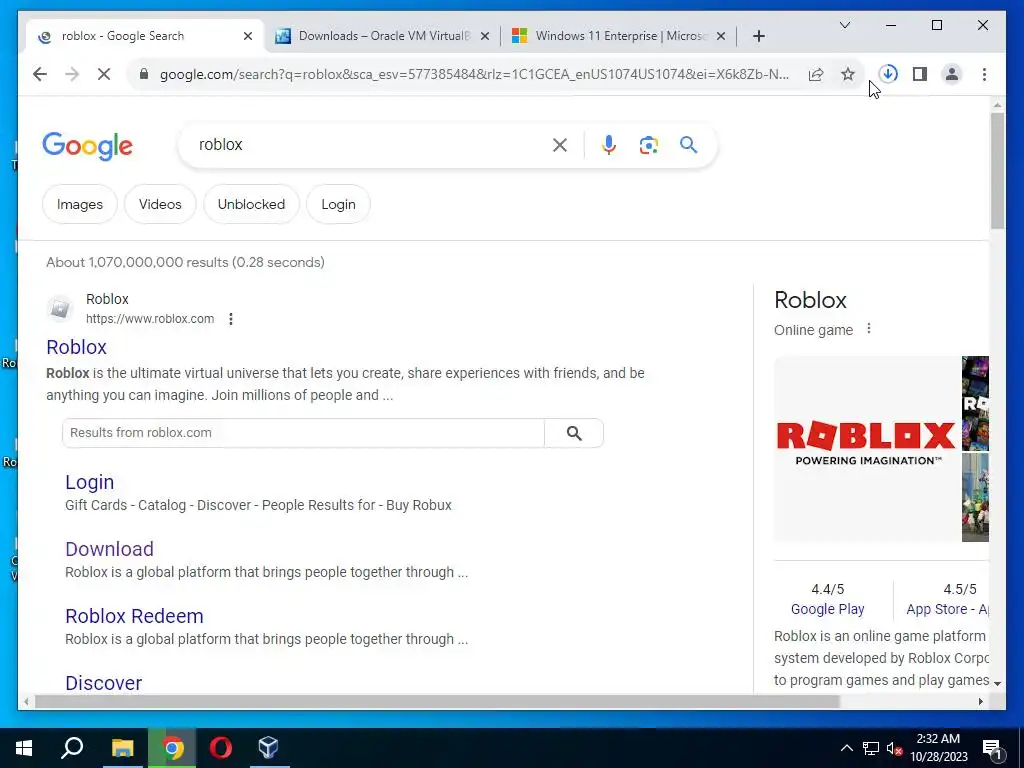
Task: Open Opera browser from the taskbar
Action: click(221, 748)
